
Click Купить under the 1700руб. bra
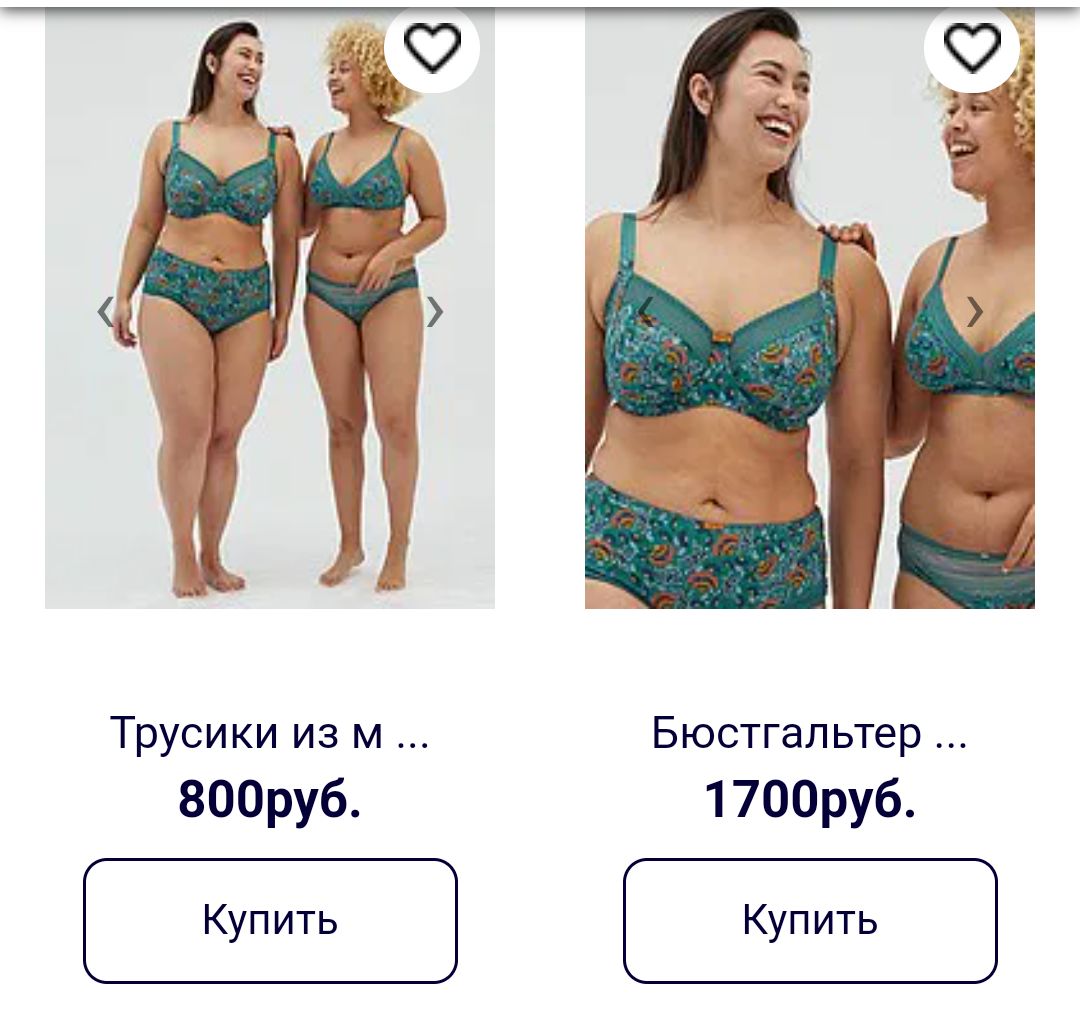point(810,920)
